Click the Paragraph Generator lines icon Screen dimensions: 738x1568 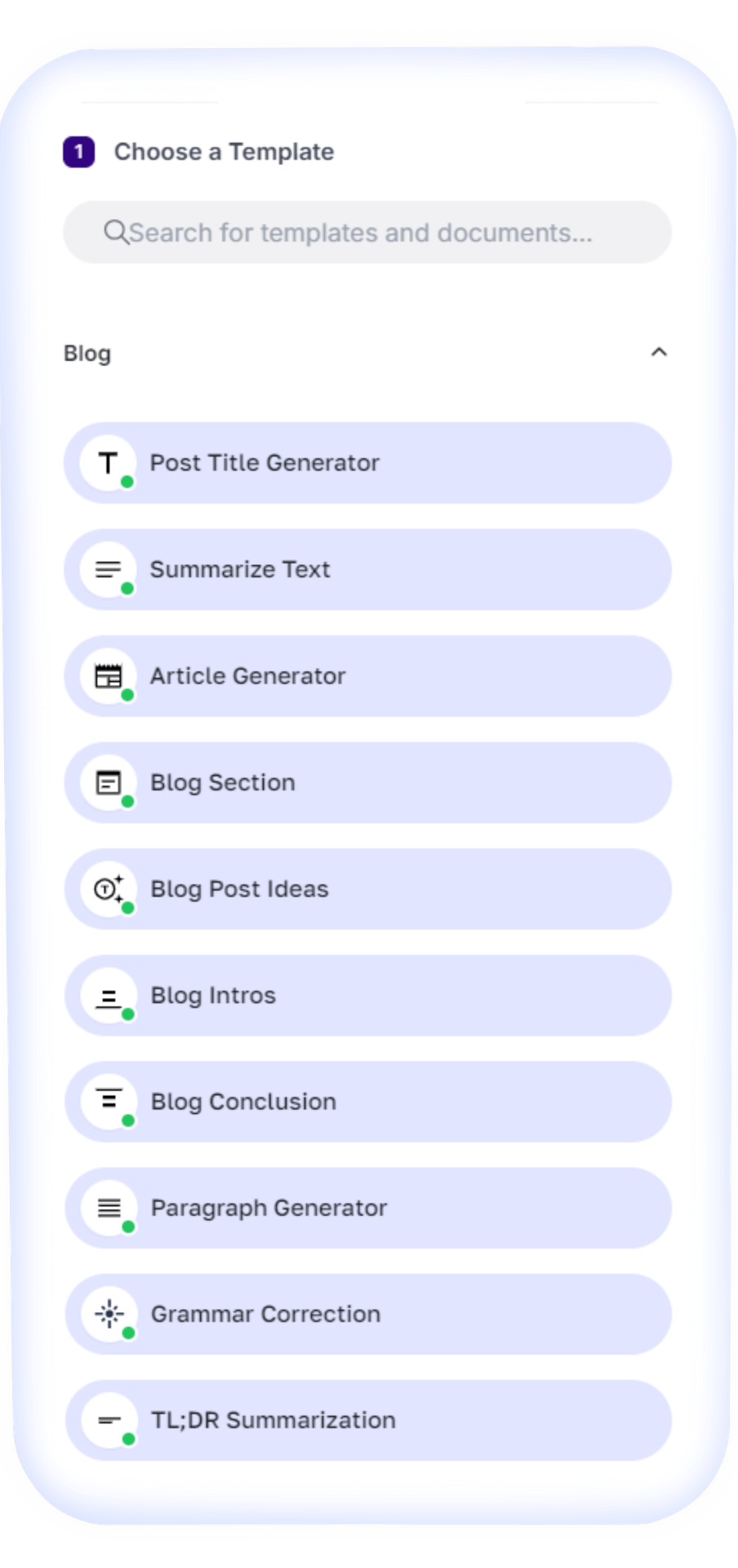tap(108, 1208)
